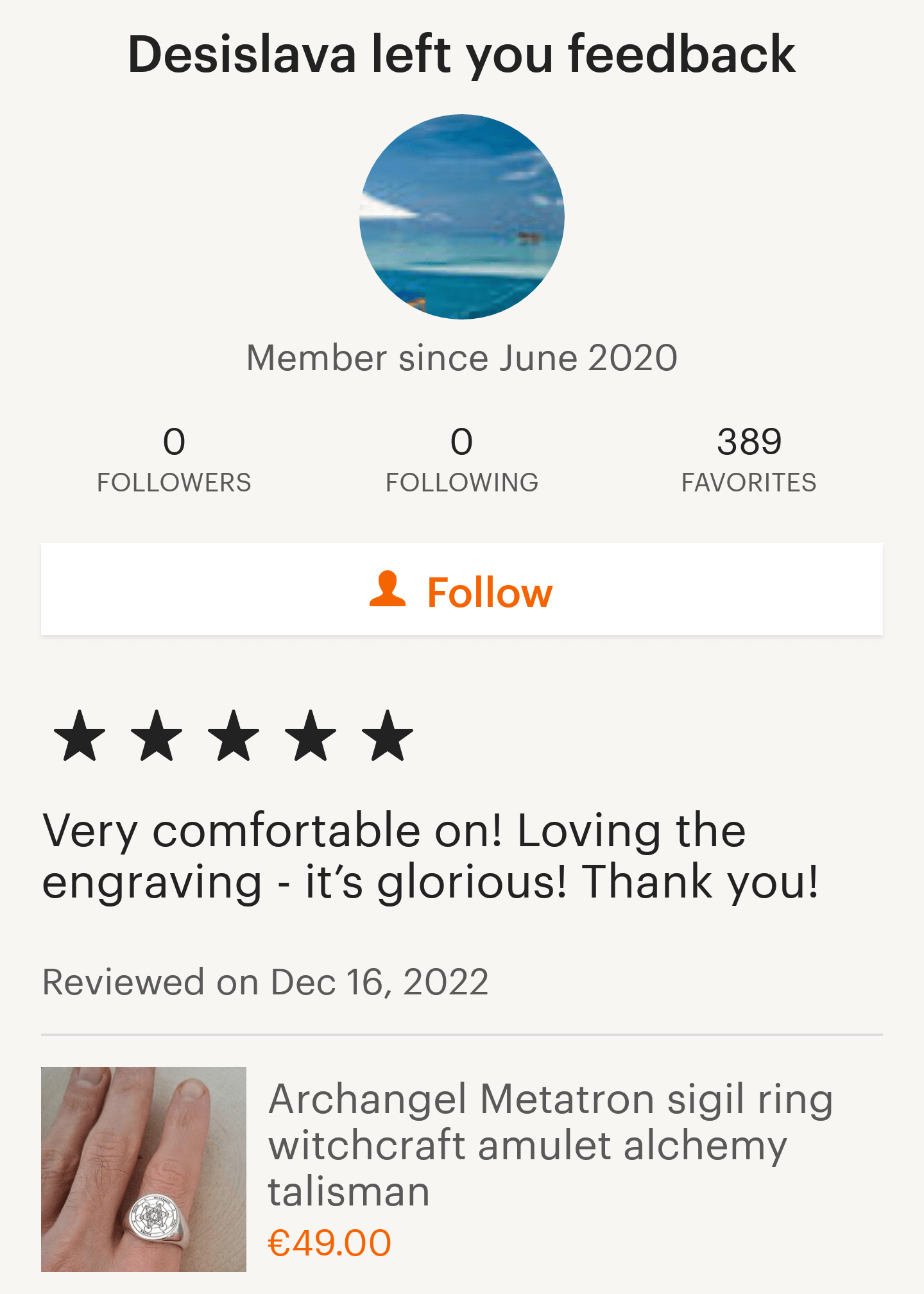Click the person icon on Follow button
The width and height of the screenshot is (924, 1294).
(388, 589)
